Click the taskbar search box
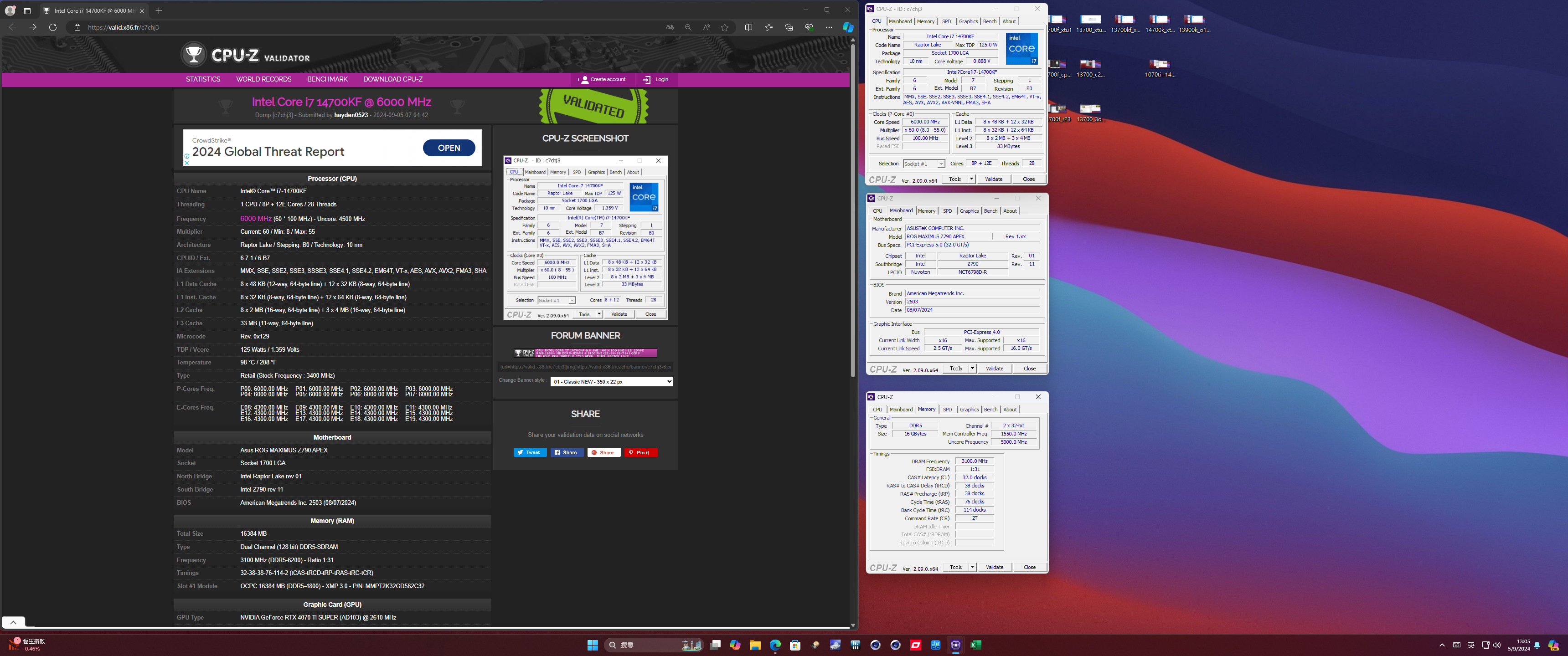The height and width of the screenshot is (656, 1568). point(653,645)
